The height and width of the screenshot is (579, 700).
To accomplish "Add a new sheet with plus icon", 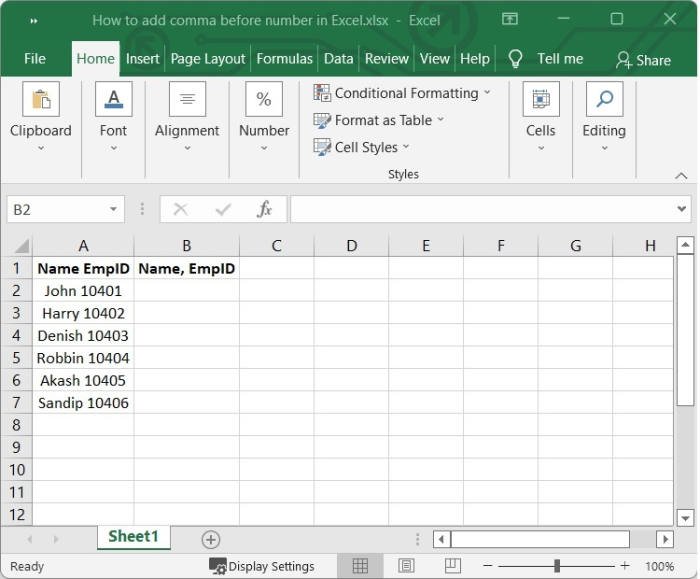I will (211, 539).
